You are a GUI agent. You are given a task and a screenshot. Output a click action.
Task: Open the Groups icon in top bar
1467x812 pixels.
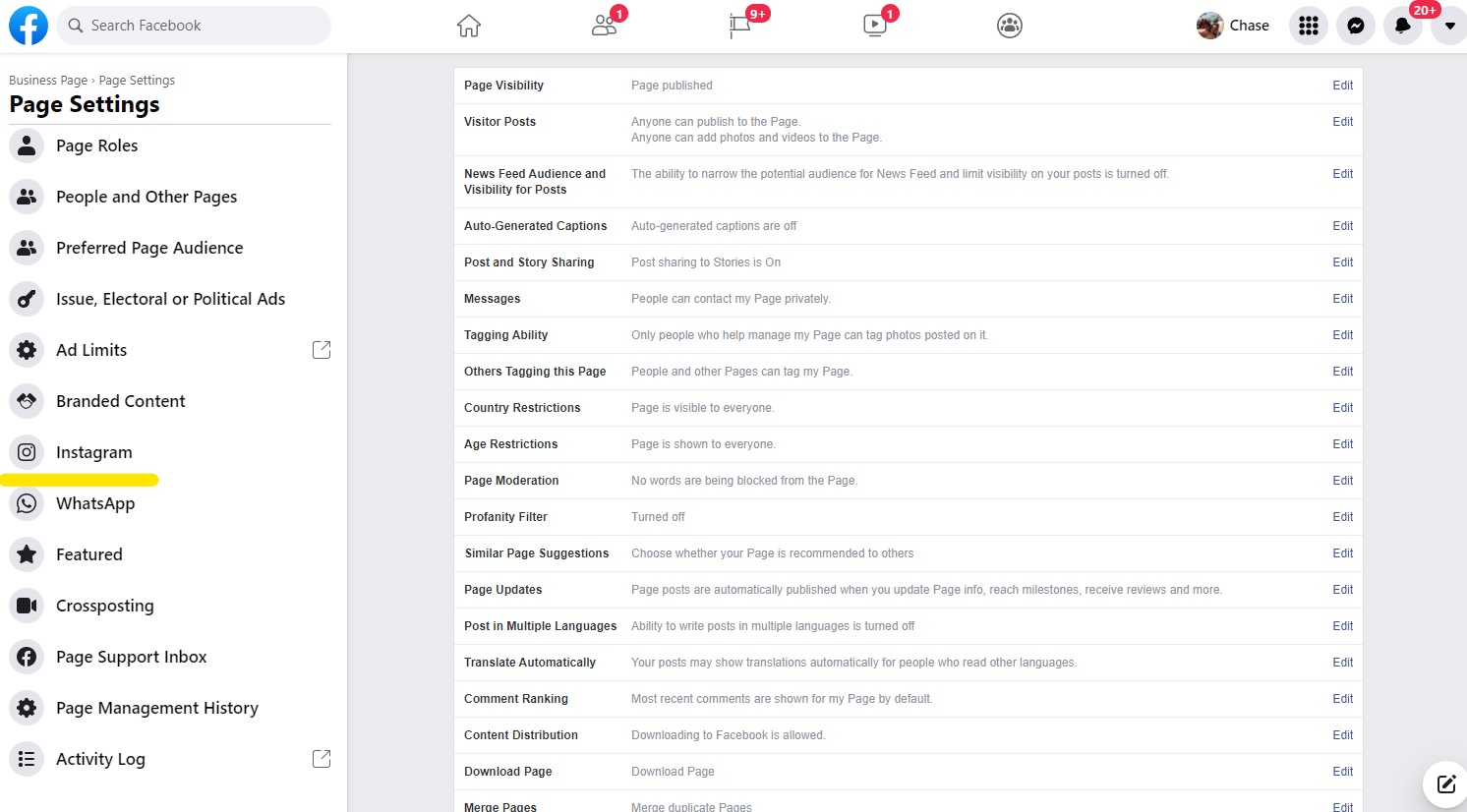pos(1010,26)
